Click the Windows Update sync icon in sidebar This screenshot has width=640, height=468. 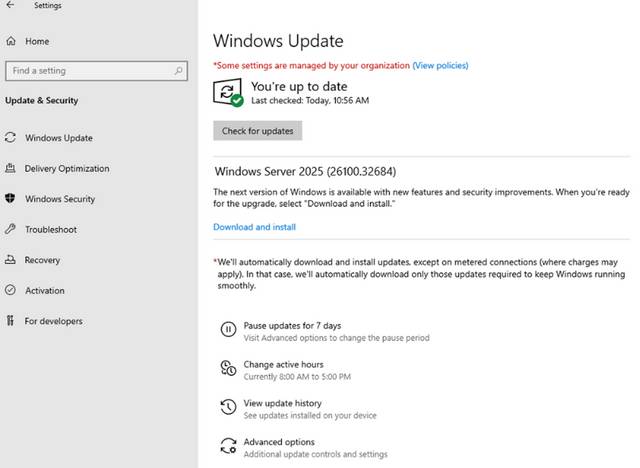pyautogui.click(x=10, y=138)
